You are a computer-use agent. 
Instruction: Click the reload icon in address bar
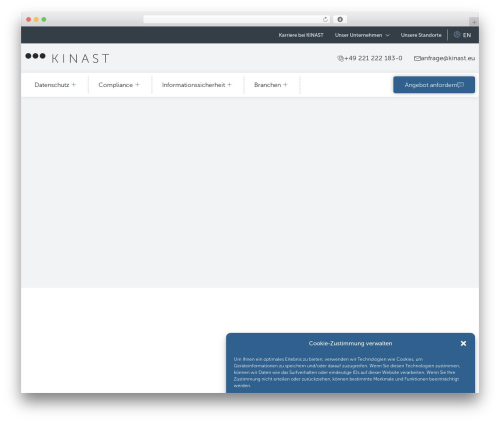click(325, 19)
